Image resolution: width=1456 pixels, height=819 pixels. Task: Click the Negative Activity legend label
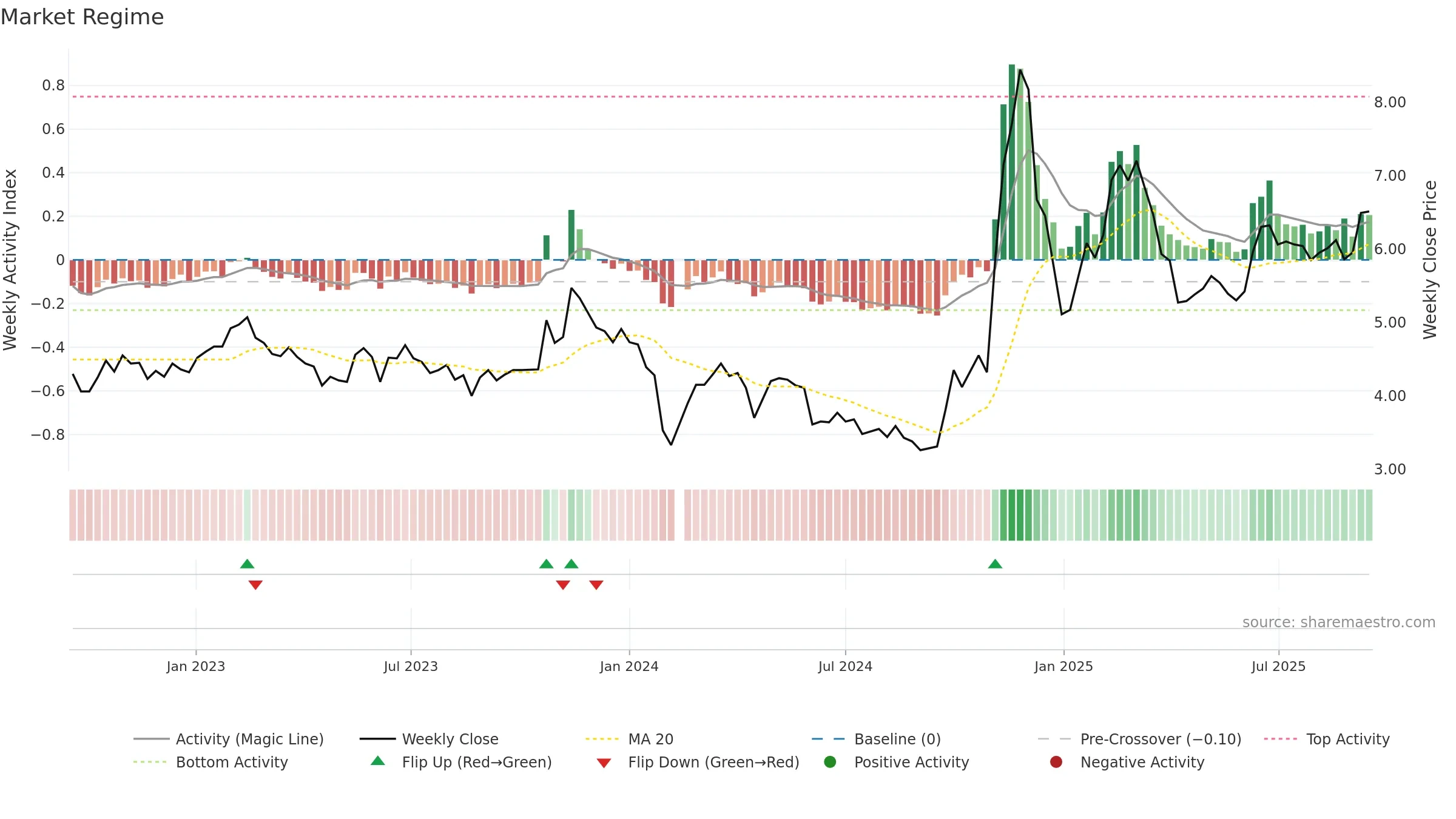[x=1142, y=762]
